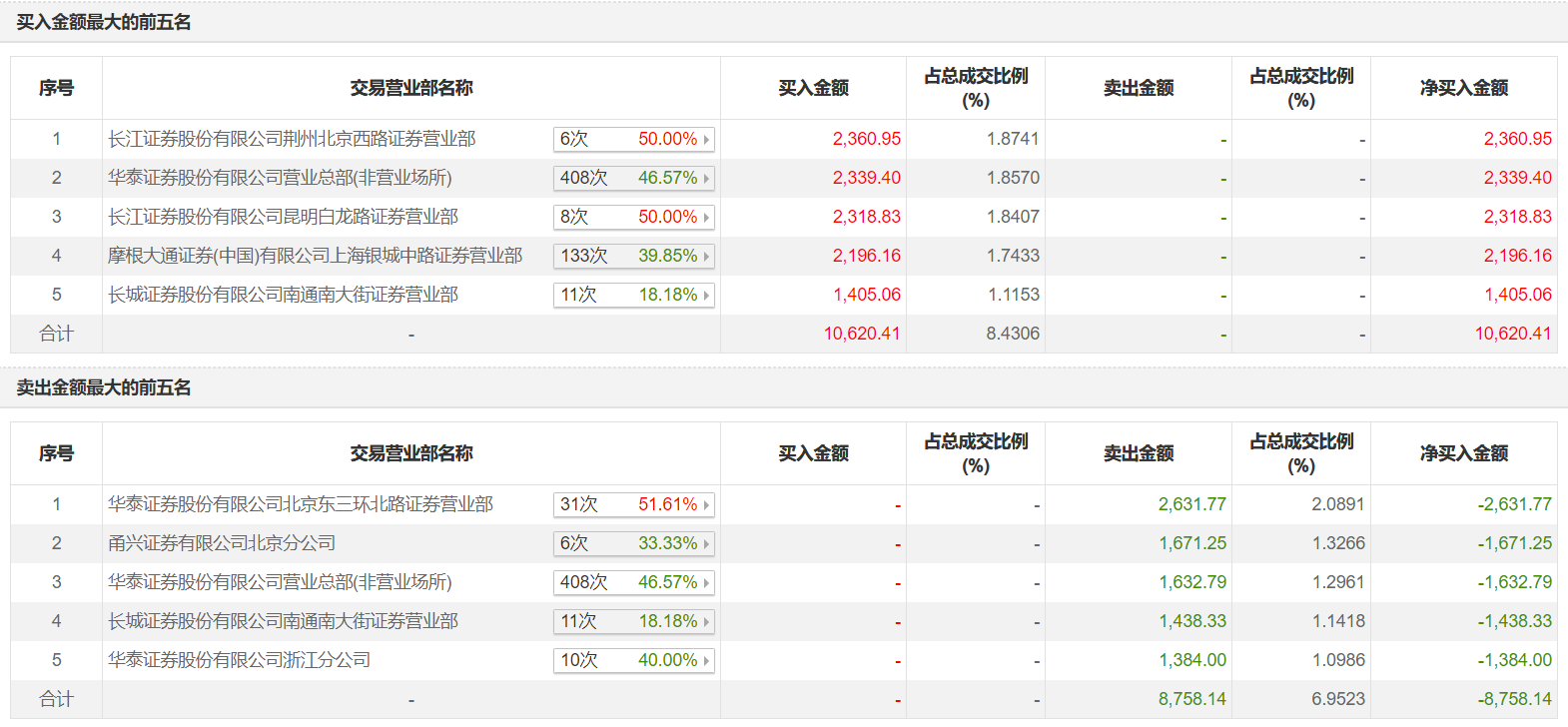
Task: Click sell ratio value 2.0891
Action: point(1338,504)
